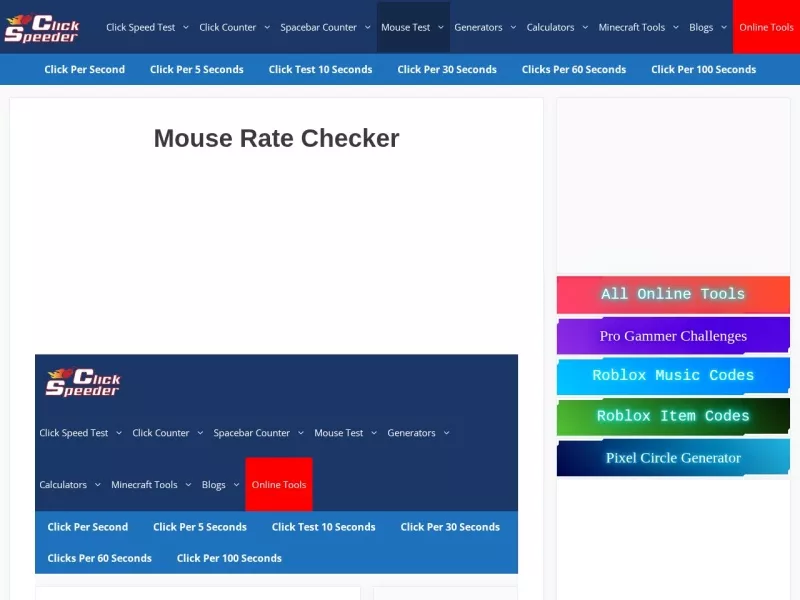Click the red Online Tools button in header
Image resolution: width=800 pixels, height=600 pixels.
[766, 27]
